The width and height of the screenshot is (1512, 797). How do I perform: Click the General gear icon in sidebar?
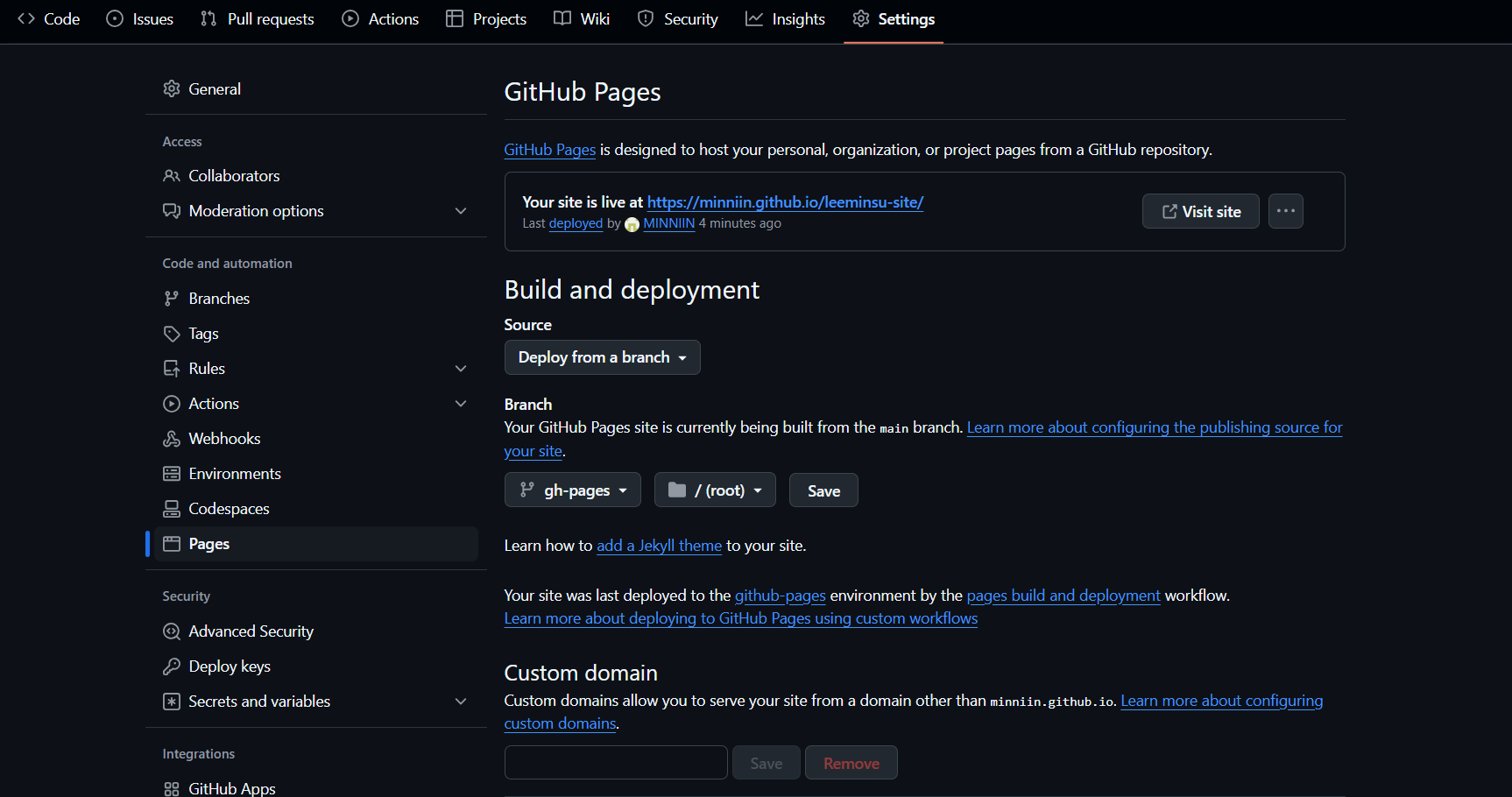pyautogui.click(x=172, y=88)
